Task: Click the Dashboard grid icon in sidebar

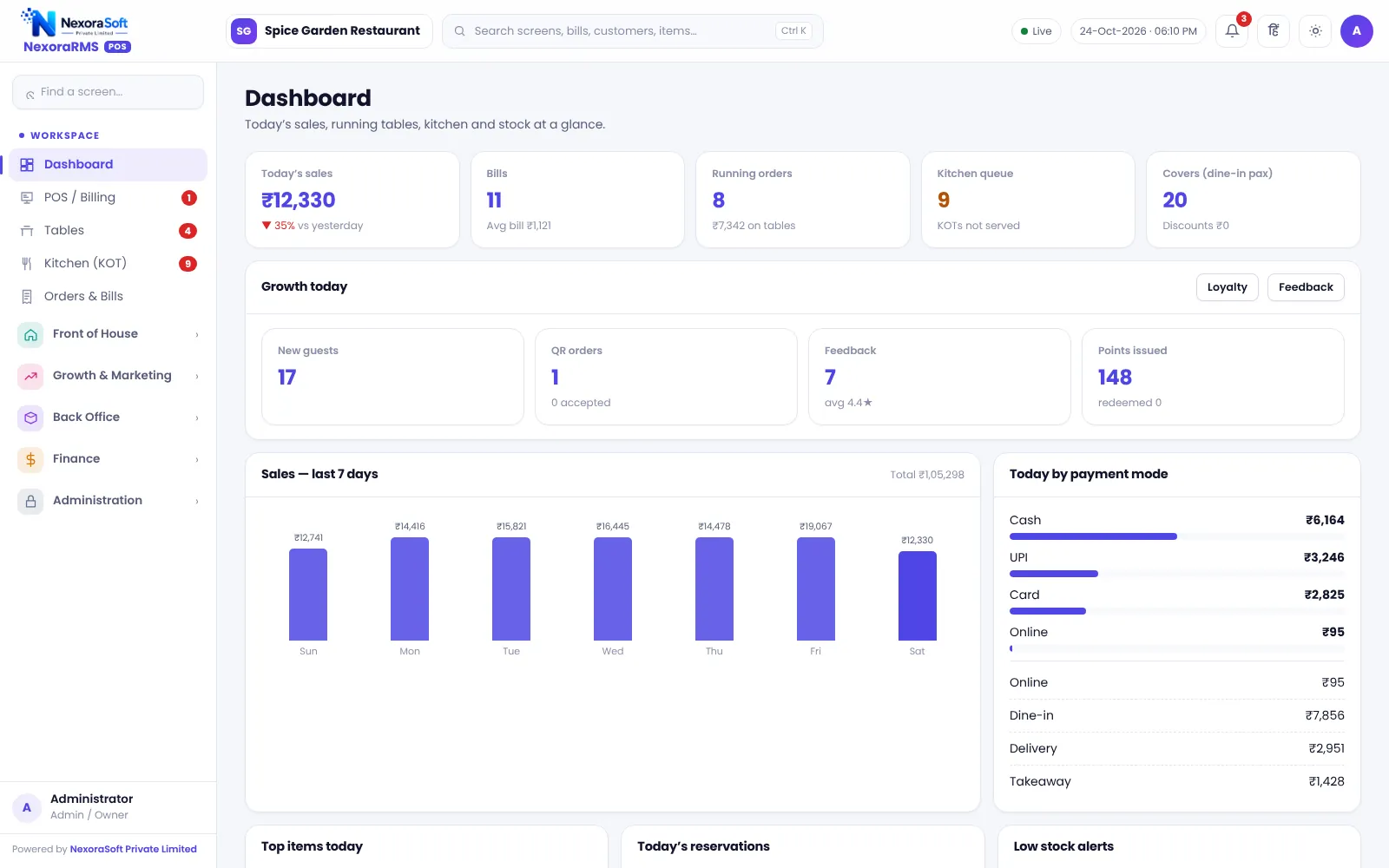Action: (27, 165)
